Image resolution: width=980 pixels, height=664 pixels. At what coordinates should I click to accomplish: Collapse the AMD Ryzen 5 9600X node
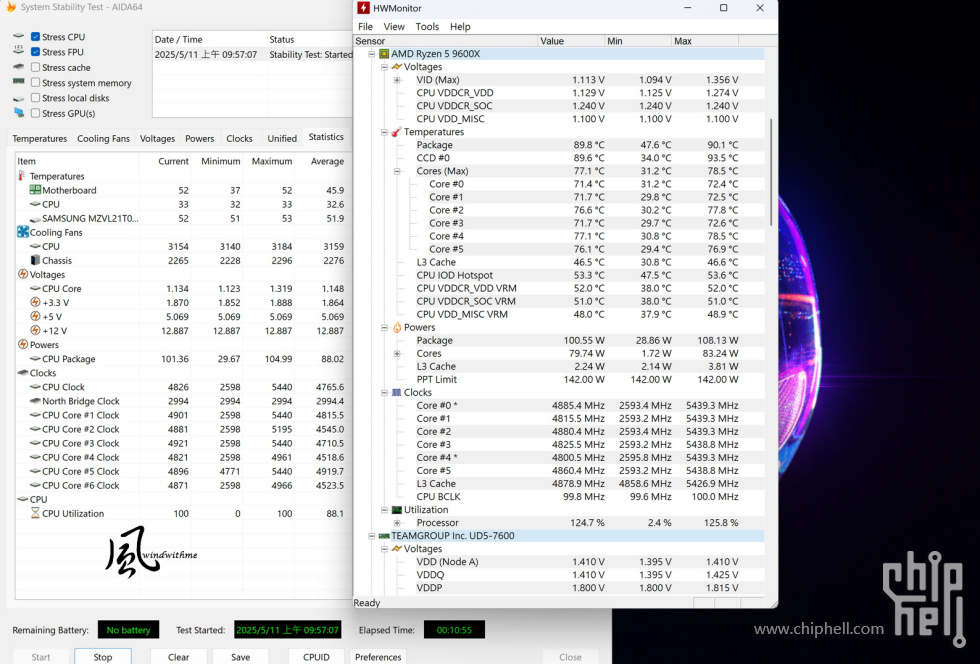tap(372, 54)
